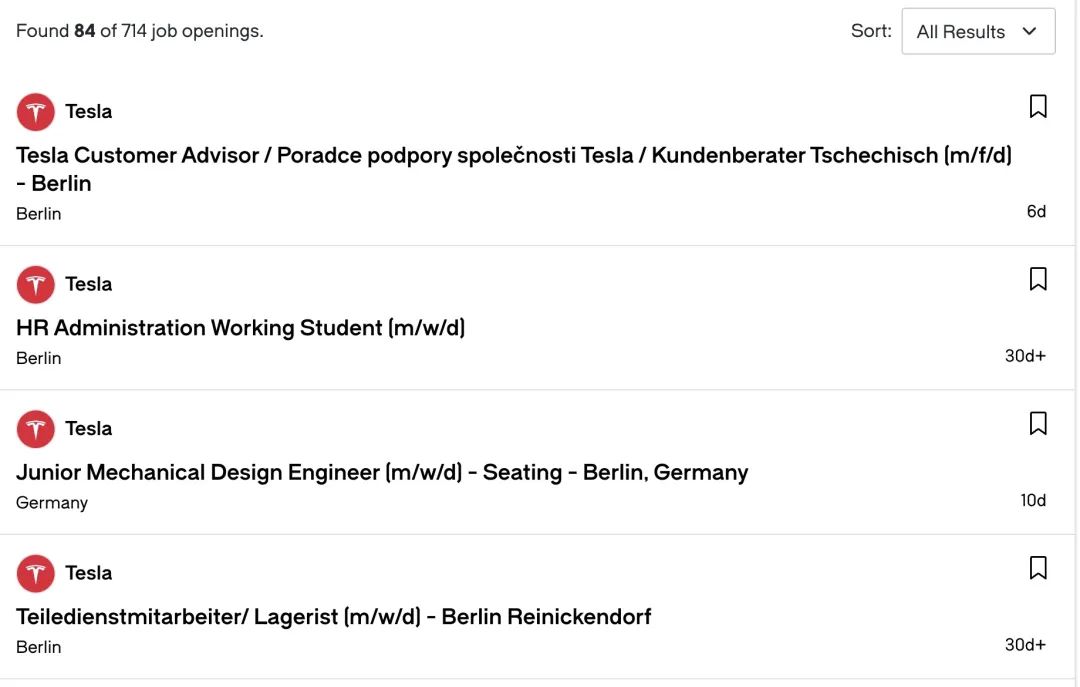Click Tesla company name above HR Administration
The width and height of the screenshot is (1080, 687).
tap(89, 285)
